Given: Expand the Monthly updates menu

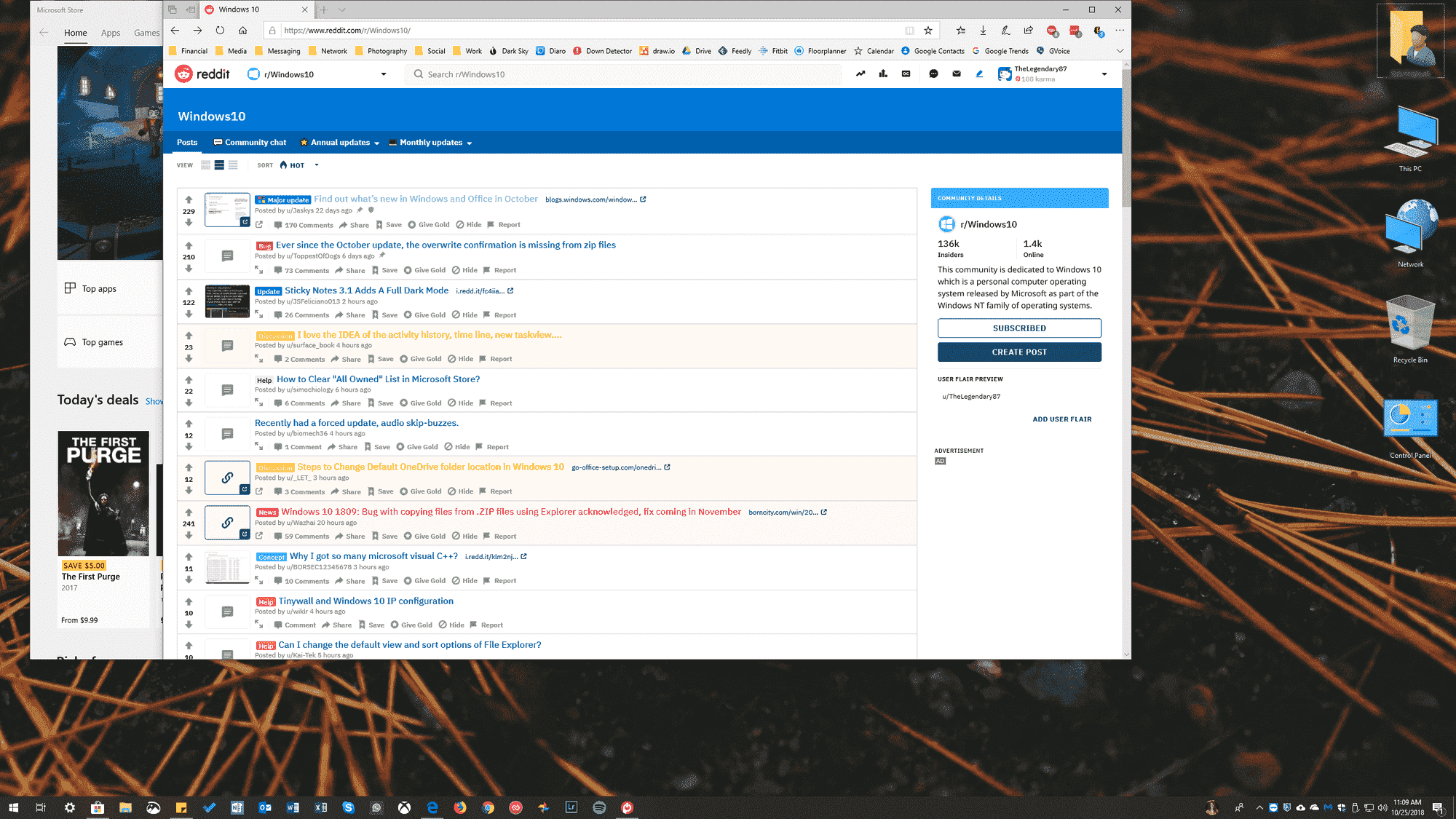Looking at the screenshot, I should [x=430, y=143].
